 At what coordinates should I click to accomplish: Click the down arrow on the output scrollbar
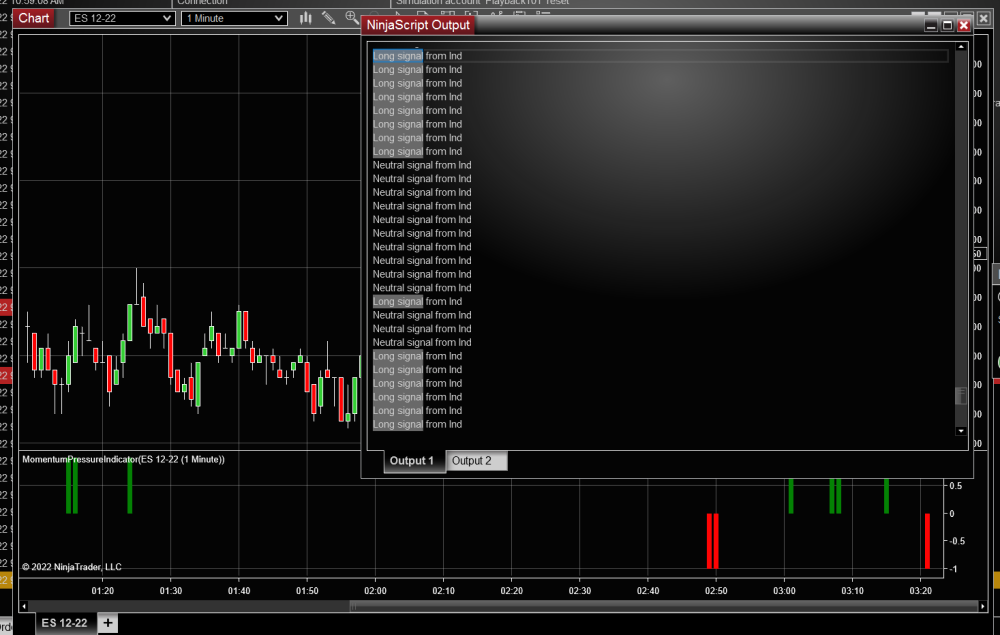(x=961, y=430)
